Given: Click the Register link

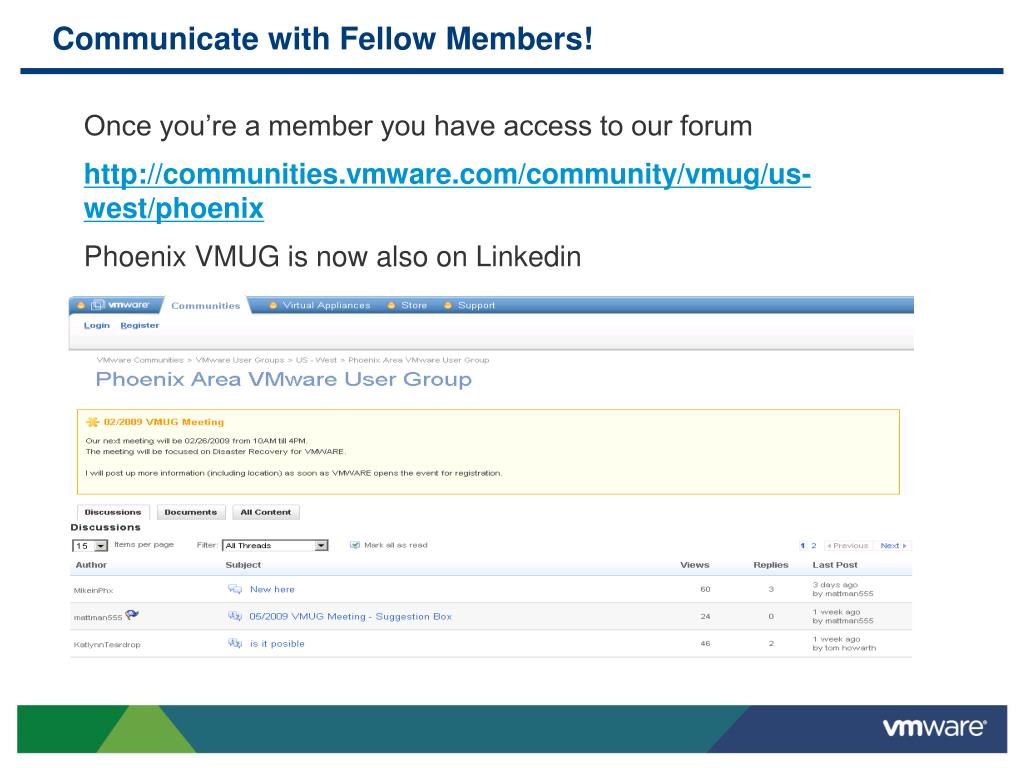Looking at the screenshot, I should [140, 325].
